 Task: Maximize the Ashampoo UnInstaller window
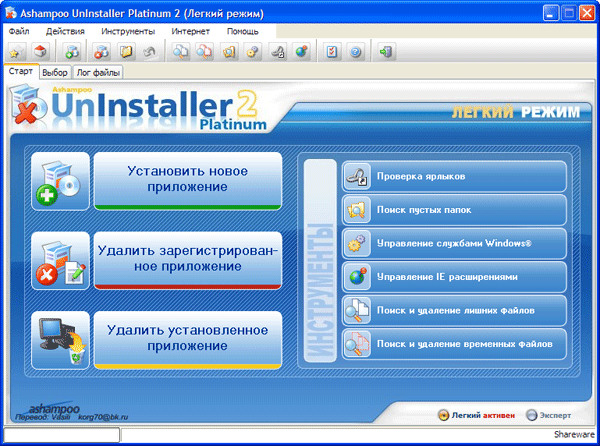[x=569, y=13]
